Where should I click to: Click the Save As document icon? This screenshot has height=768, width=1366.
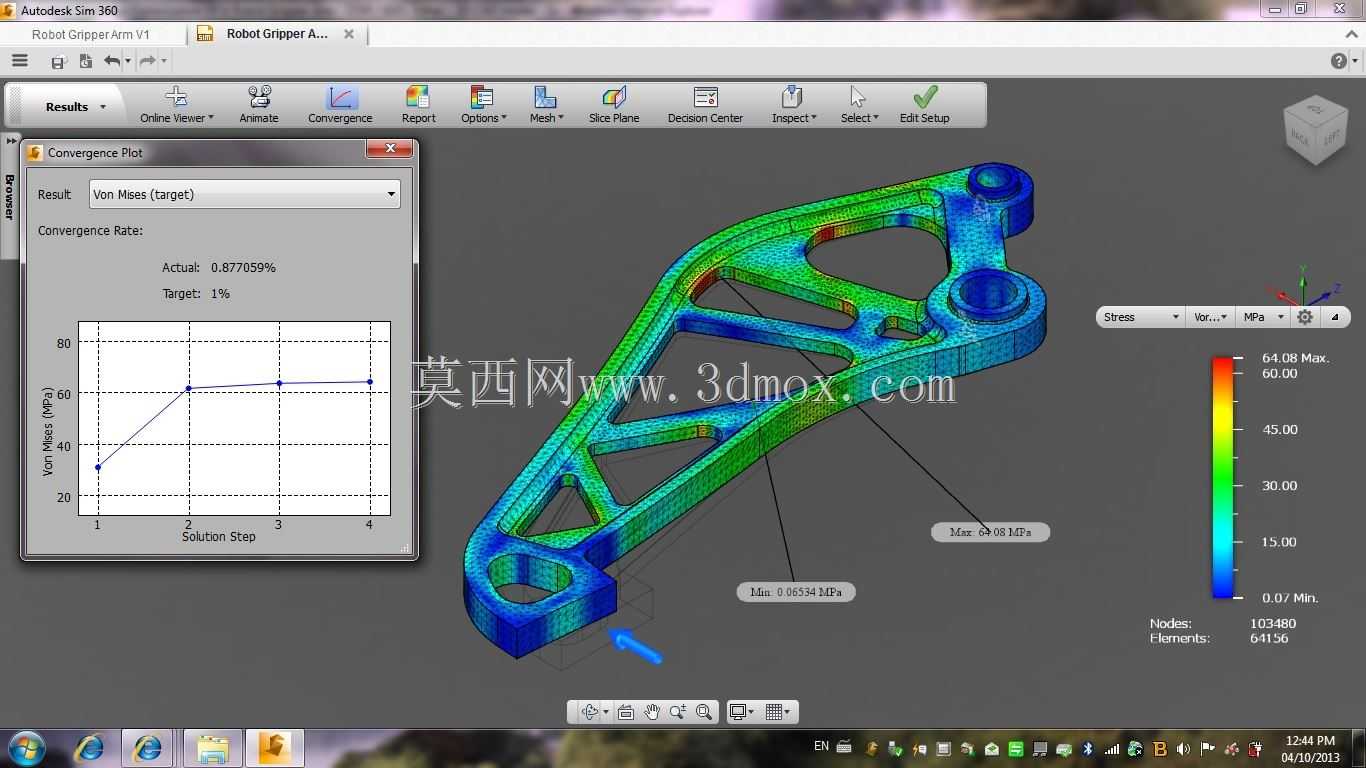(x=85, y=61)
